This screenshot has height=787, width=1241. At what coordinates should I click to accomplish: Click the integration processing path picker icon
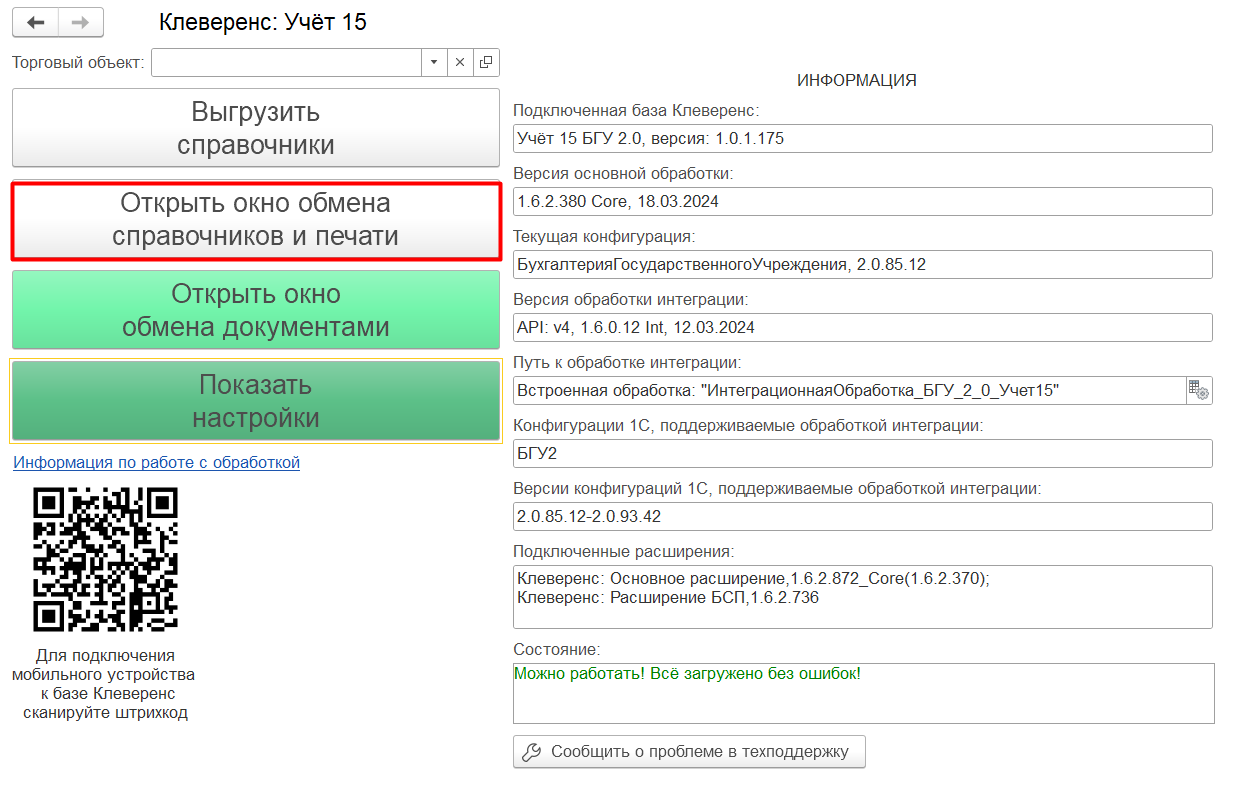coord(1199,390)
